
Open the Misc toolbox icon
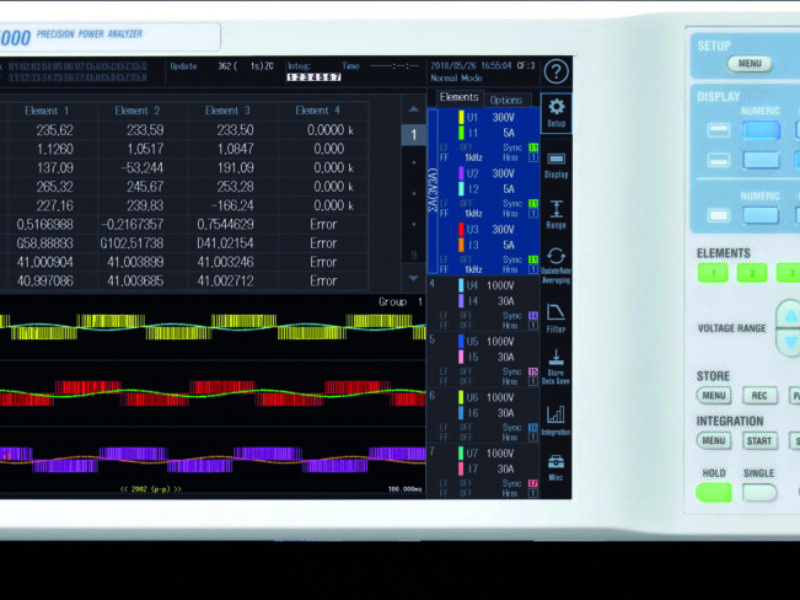click(557, 467)
